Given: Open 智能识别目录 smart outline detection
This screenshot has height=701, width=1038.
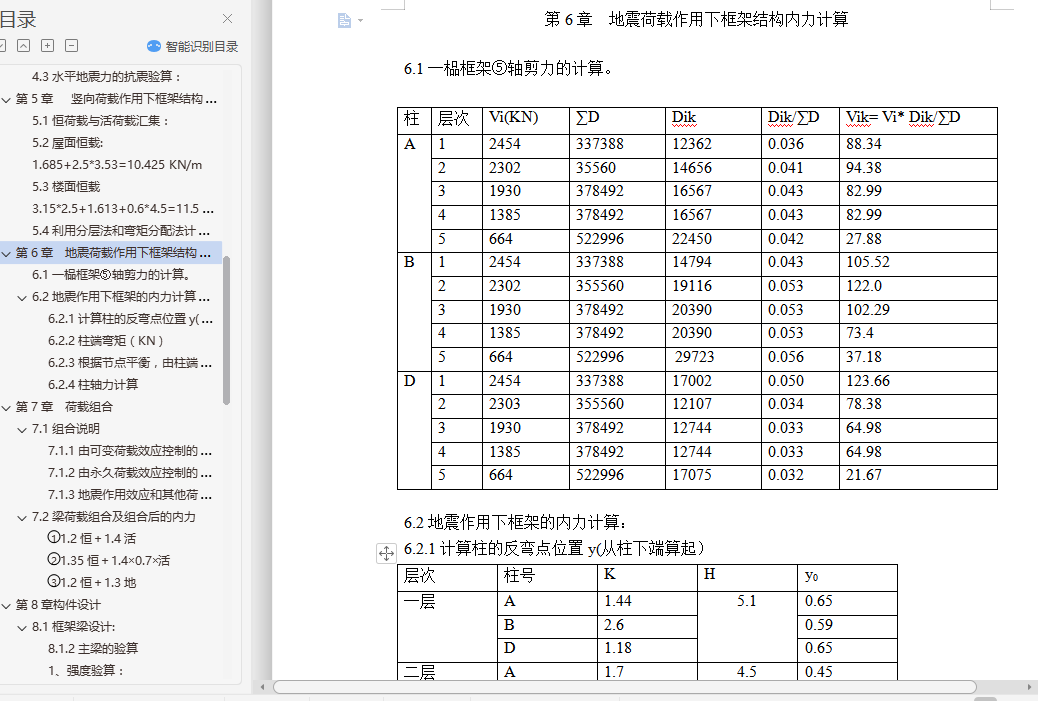Looking at the screenshot, I should (x=201, y=46).
